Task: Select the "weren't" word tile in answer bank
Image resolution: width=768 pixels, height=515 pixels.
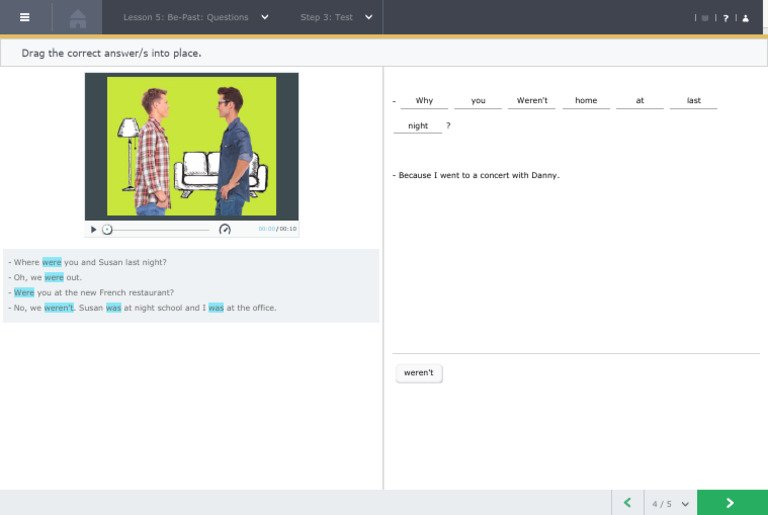Action: [419, 373]
